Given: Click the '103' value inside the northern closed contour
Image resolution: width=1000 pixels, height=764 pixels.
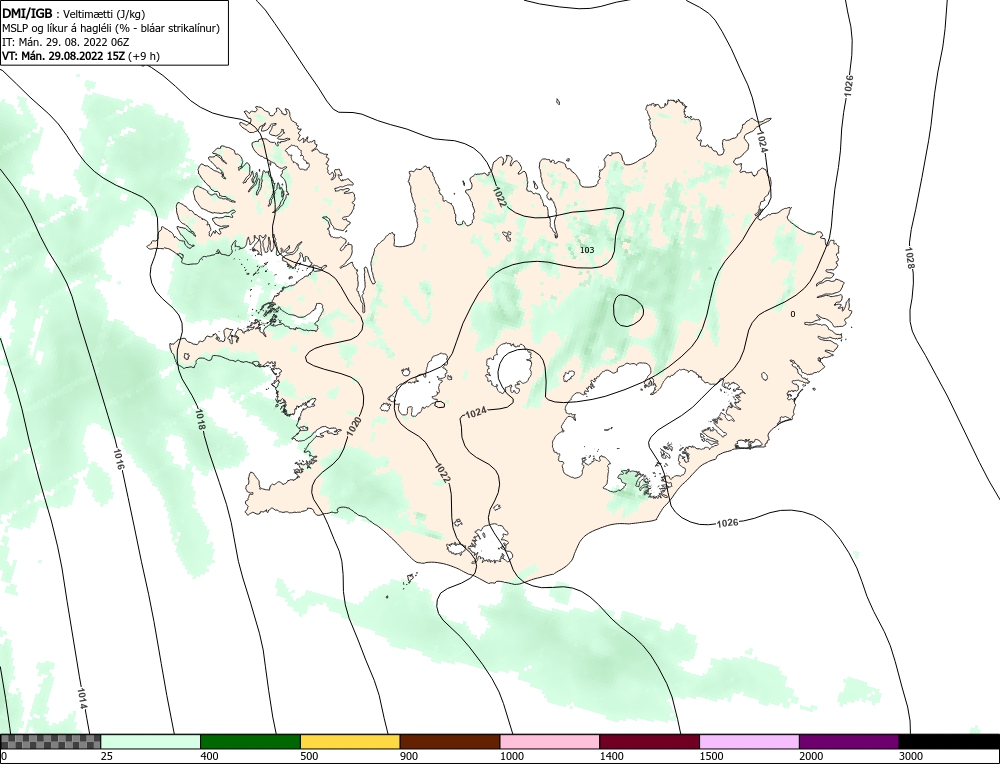Looking at the screenshot, I should (x=587, y=250).
